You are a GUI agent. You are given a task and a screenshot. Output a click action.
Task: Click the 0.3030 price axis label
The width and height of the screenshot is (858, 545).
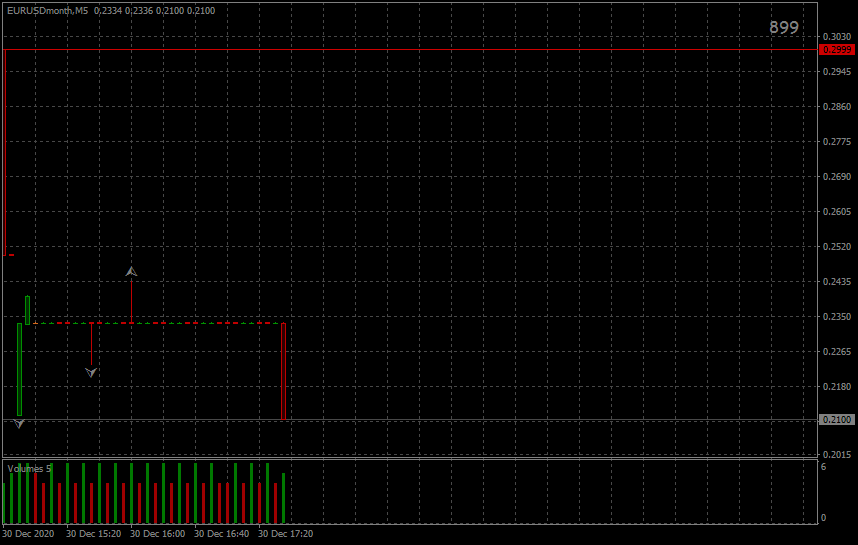837,37
